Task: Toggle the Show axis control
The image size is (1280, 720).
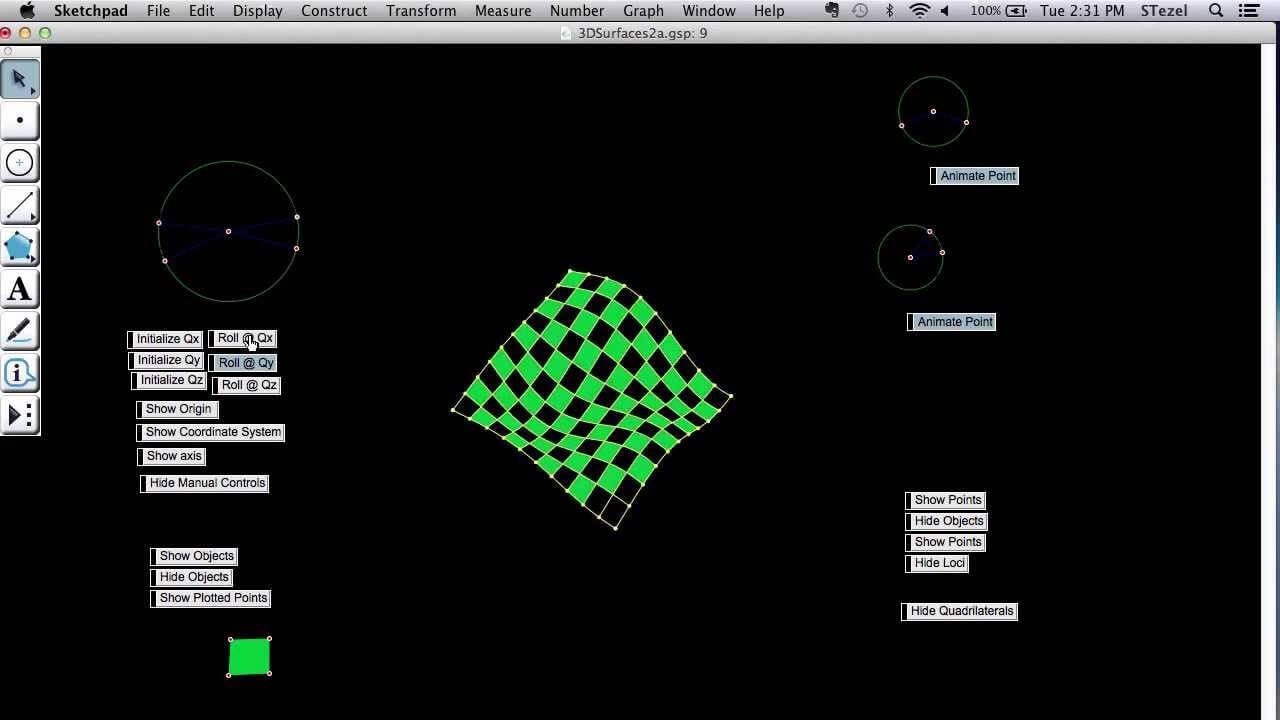Action: 173,455
